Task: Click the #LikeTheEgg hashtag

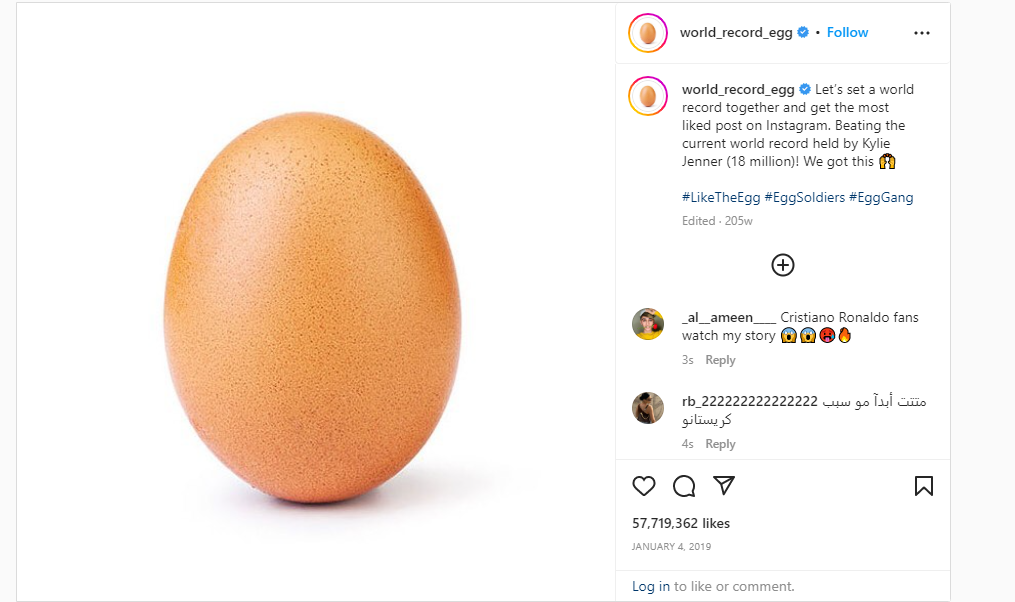Action: (720, 198)
